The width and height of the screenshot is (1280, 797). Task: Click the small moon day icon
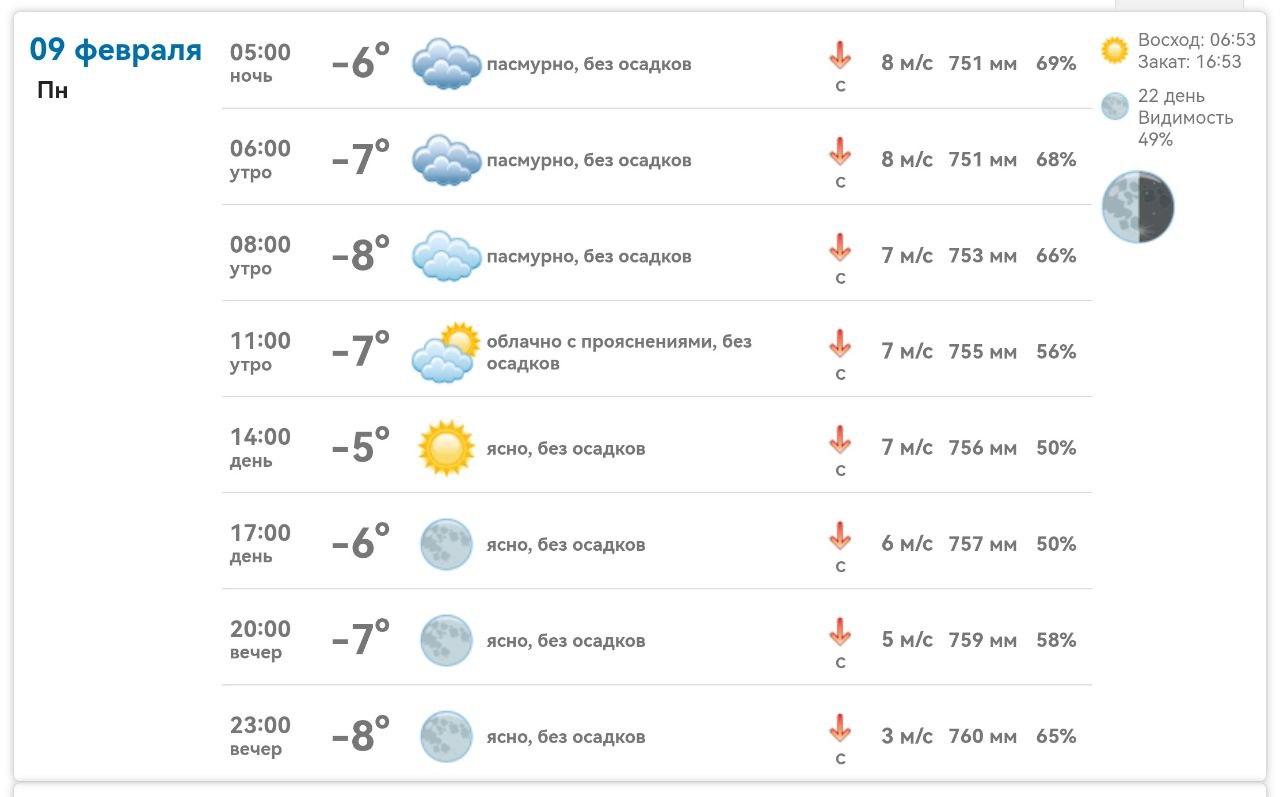pos(1114,106)
